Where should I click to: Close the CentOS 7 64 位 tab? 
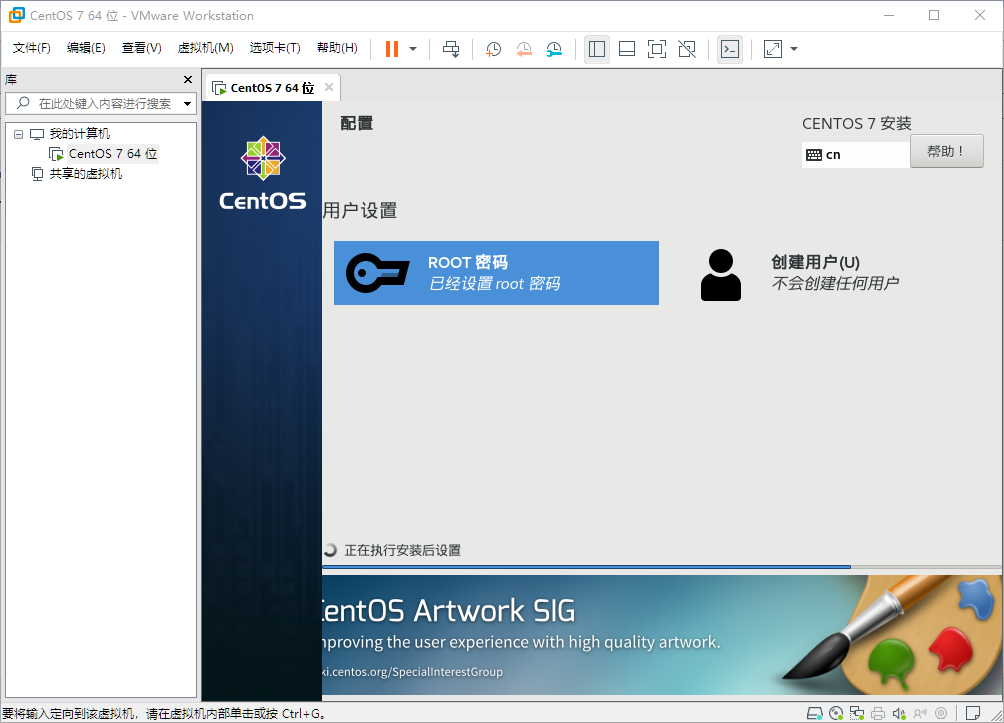(328, 87)
